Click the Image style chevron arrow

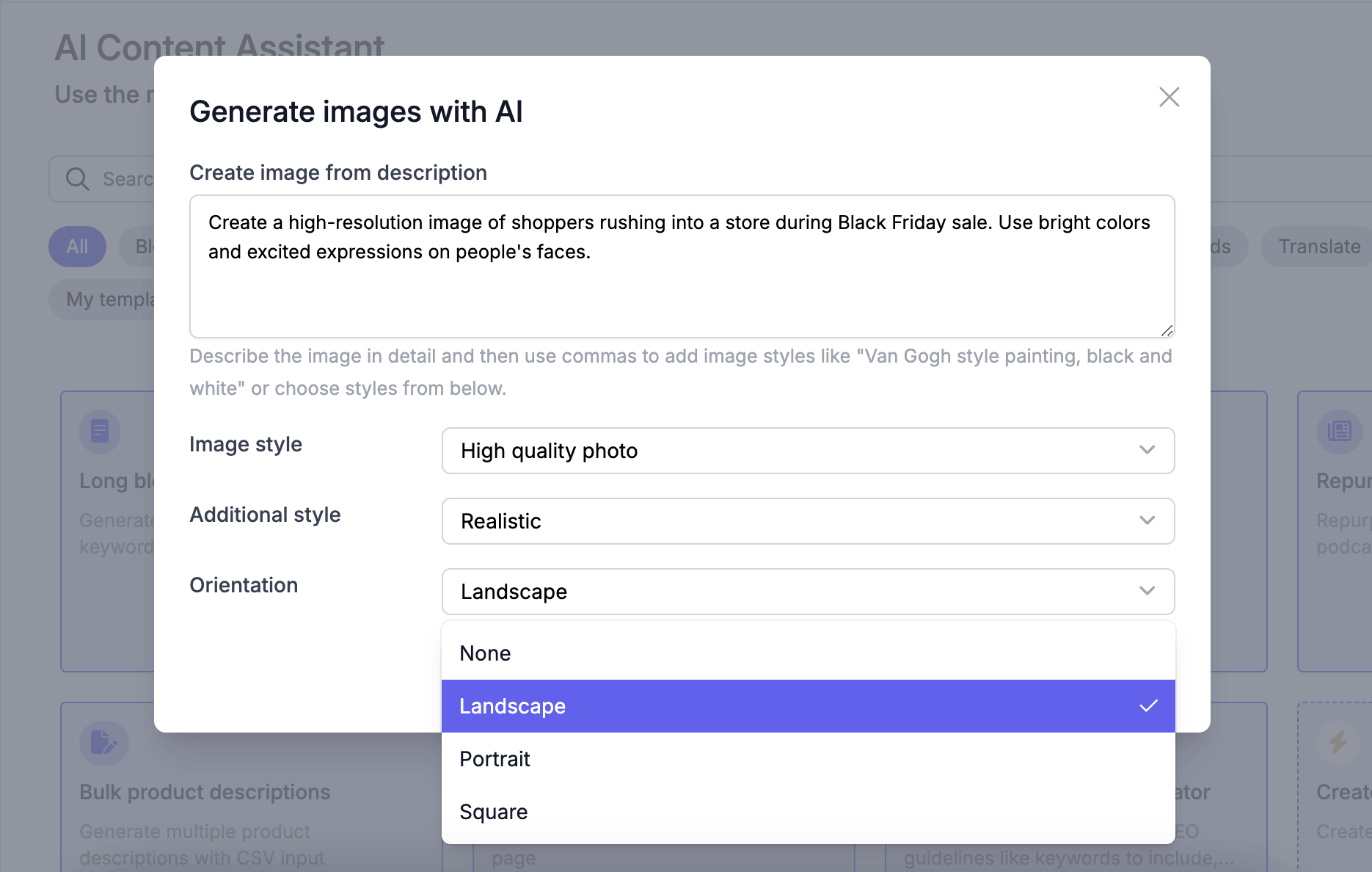pyautogui.click(x=1147, y=450)
